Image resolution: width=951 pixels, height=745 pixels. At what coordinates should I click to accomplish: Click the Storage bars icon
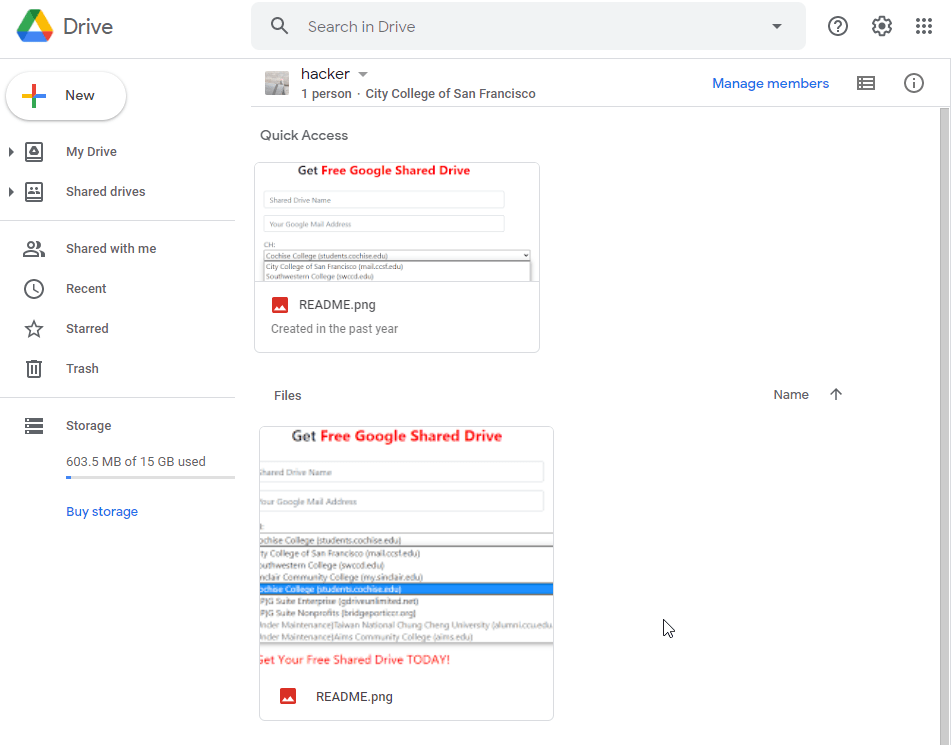[x=34, y=426]
